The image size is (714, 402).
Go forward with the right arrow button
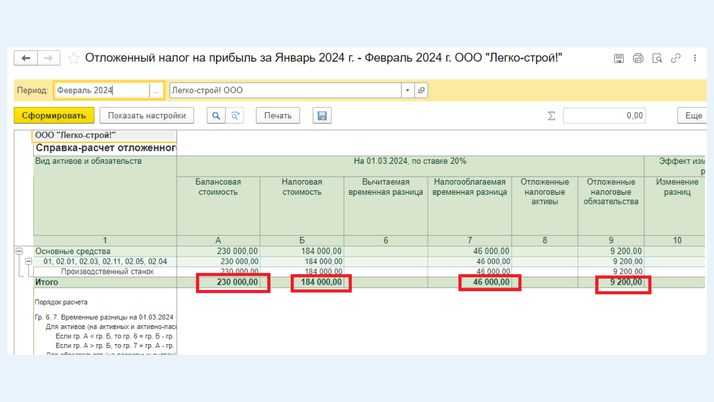(48, 58)
